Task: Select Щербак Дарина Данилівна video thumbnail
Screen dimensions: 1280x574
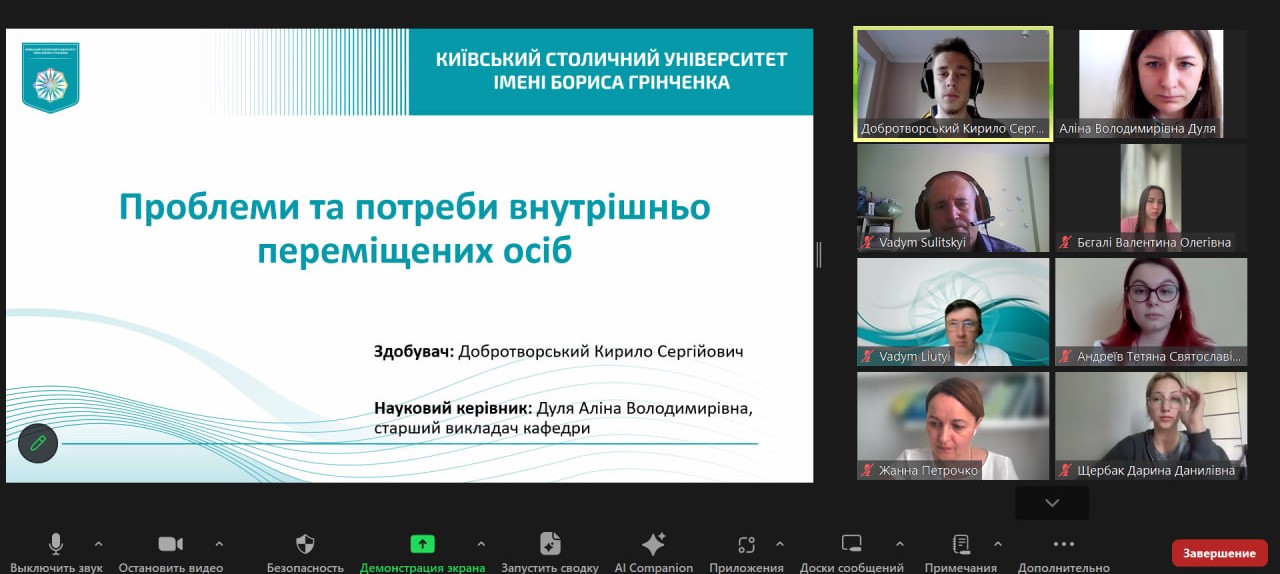Action: (1151, 426)
